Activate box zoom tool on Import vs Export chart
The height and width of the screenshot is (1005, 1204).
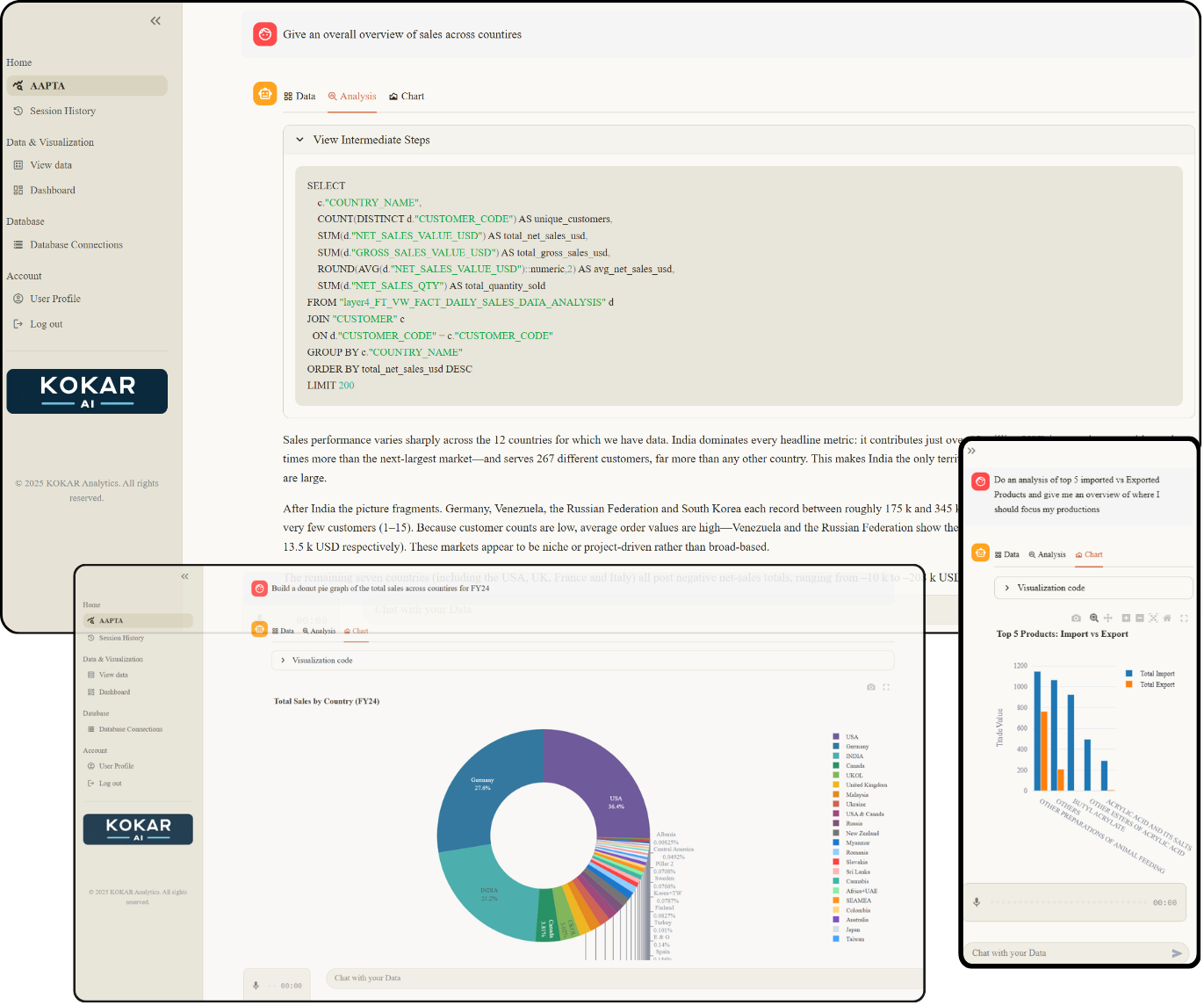click(1094, 618)
